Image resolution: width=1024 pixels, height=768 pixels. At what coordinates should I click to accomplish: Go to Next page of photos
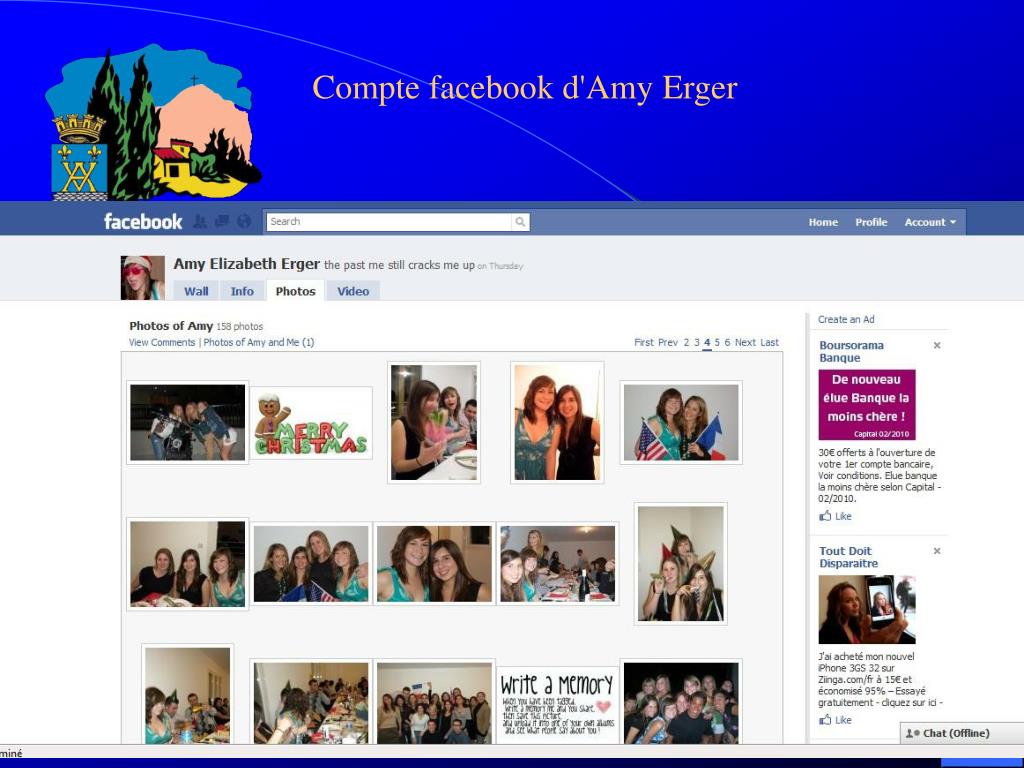(745, 342)
